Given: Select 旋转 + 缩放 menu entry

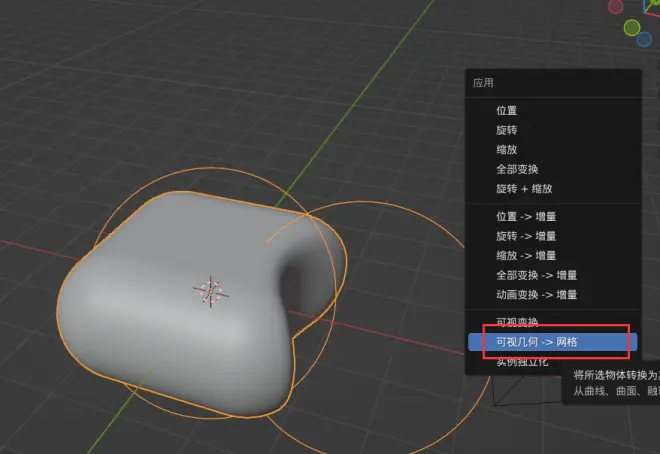Looking at the screenshot, I should click(553, 189).
